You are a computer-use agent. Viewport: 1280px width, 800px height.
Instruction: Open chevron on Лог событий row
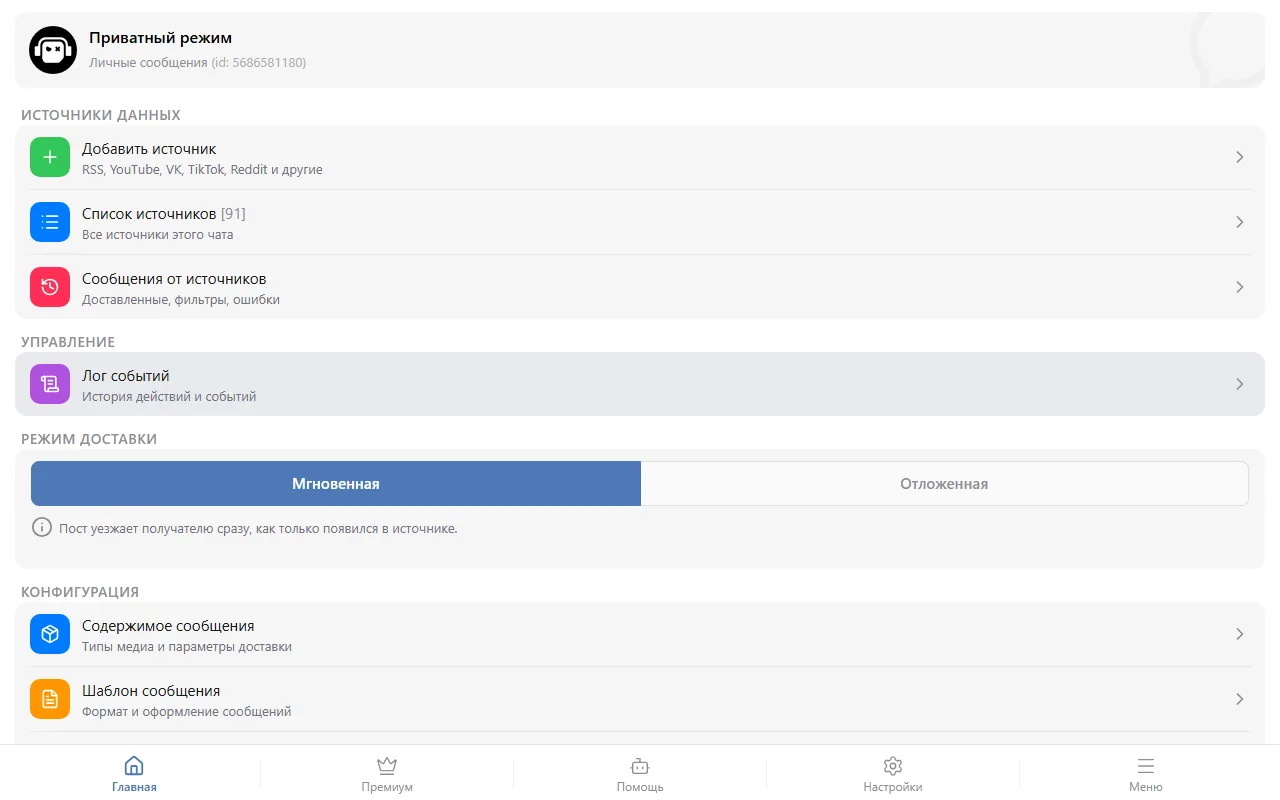1239,384
